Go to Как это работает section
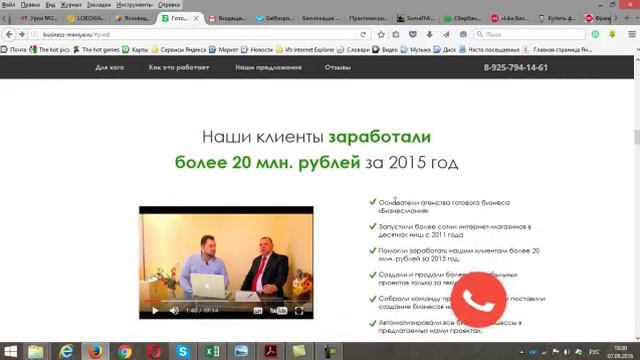 (179, 67)
